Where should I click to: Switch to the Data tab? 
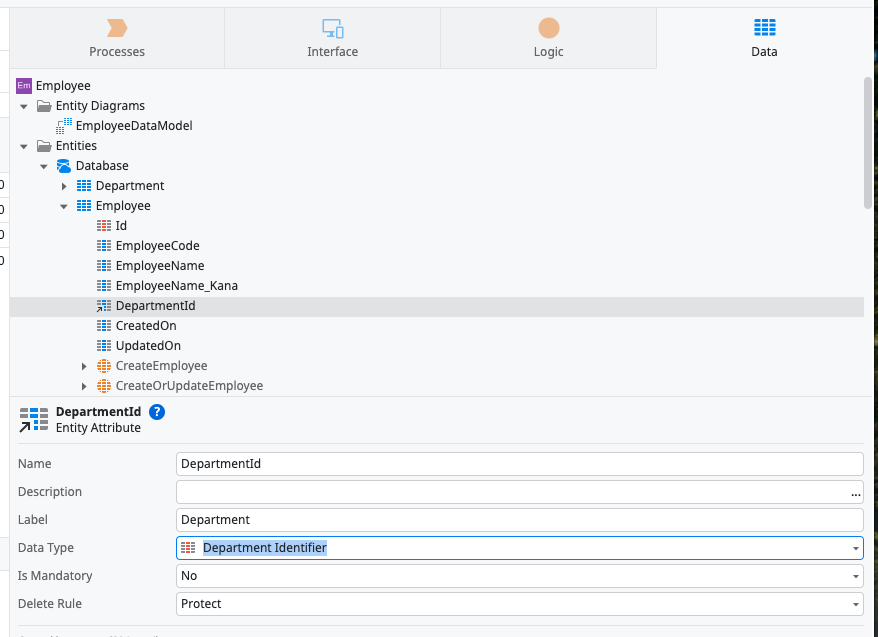pyautogui.click(x=764, y=38)
